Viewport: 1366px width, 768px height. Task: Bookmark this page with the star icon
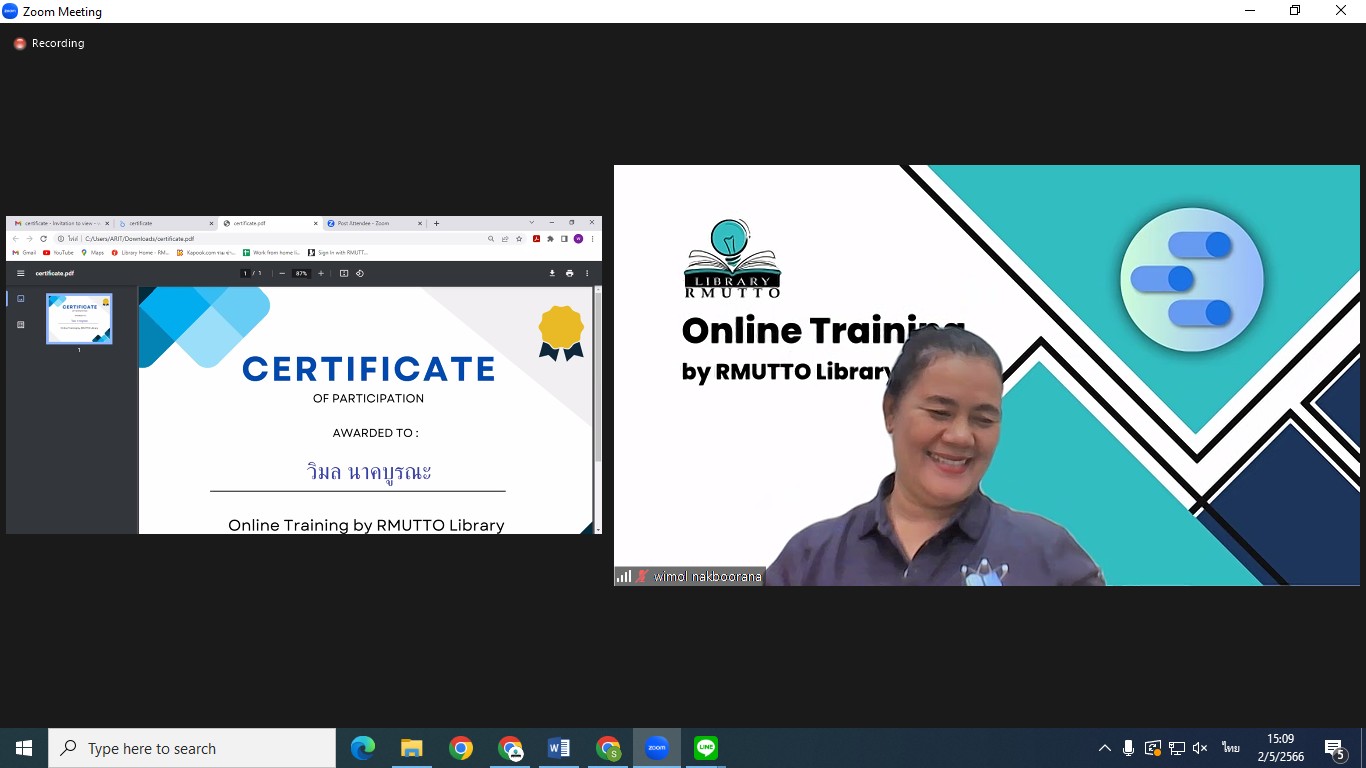pos(519,239)
